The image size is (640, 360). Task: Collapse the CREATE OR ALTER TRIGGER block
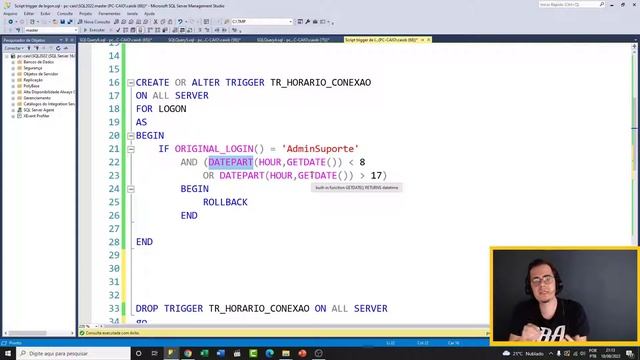click(x=131, y=82)
